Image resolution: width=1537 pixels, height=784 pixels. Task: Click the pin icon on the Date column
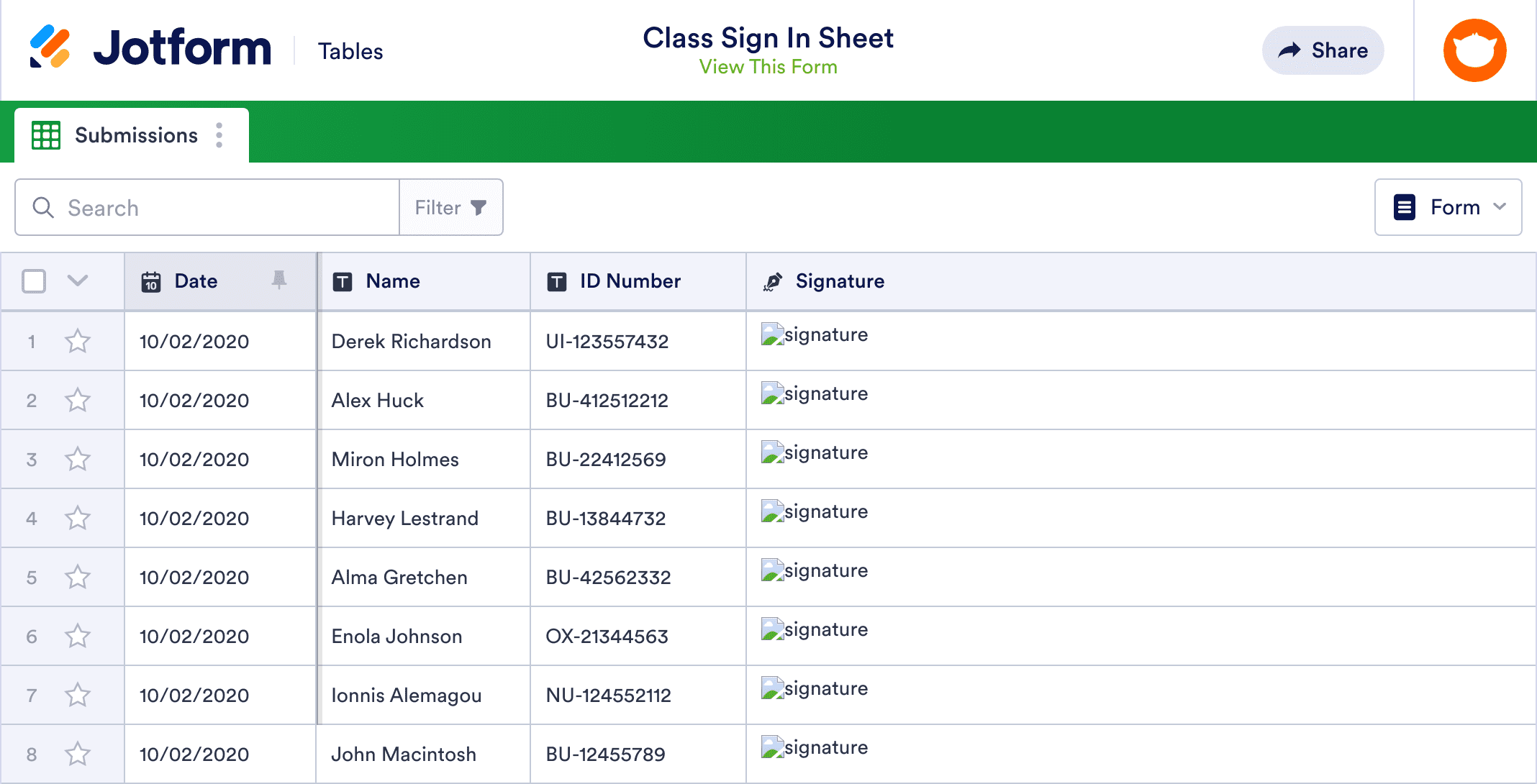point(280,281)
